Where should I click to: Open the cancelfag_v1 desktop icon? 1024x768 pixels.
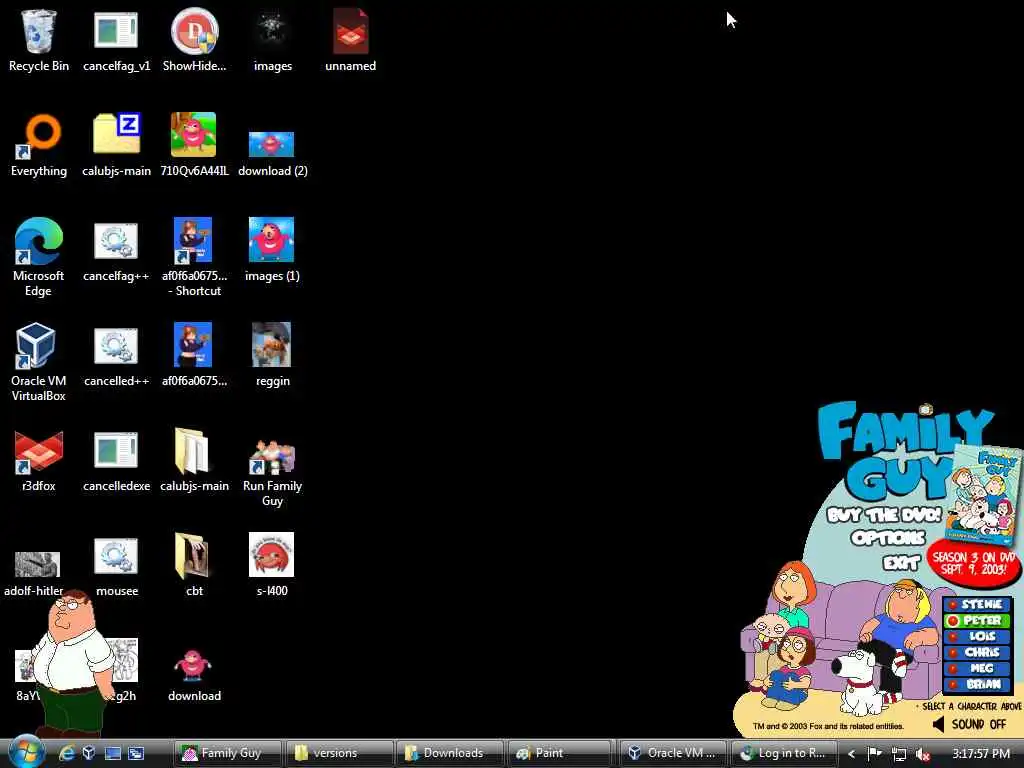pyautogui.click(x=116, y=40)
